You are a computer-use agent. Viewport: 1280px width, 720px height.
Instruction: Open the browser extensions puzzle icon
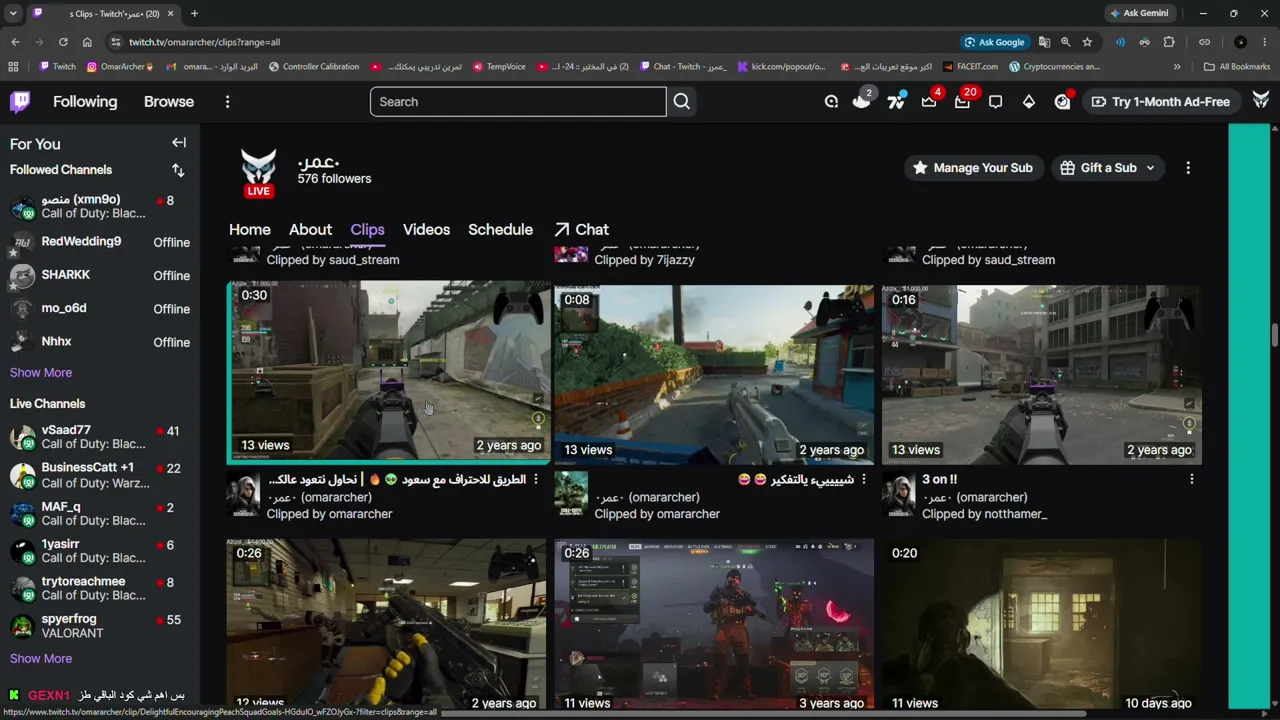click(1169, 42)
